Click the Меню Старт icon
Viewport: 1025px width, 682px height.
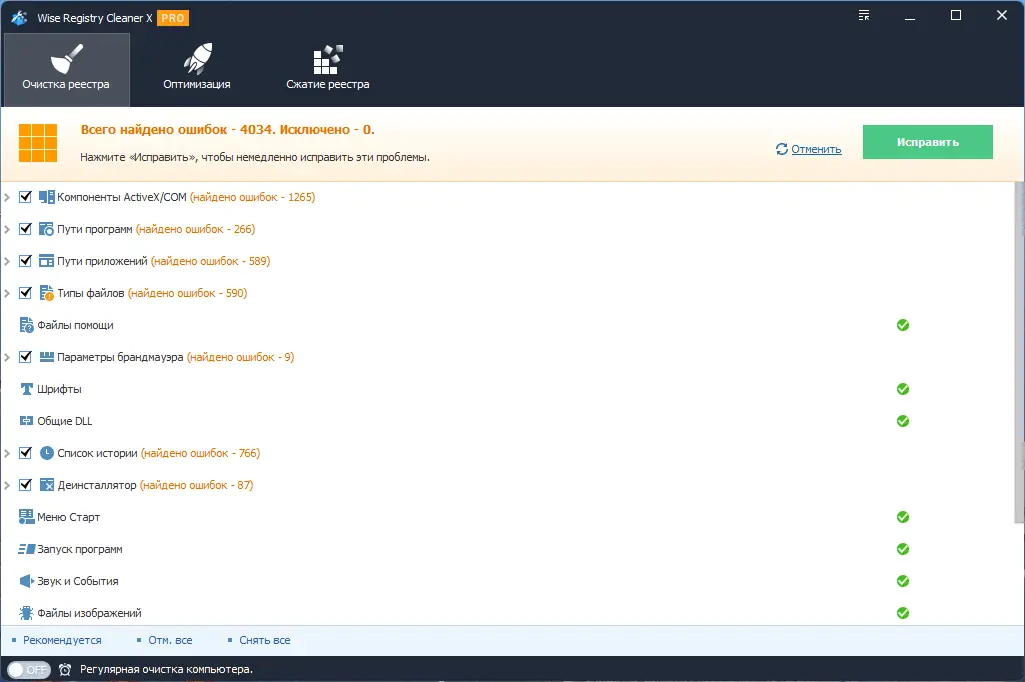click(x=27, y=517)
